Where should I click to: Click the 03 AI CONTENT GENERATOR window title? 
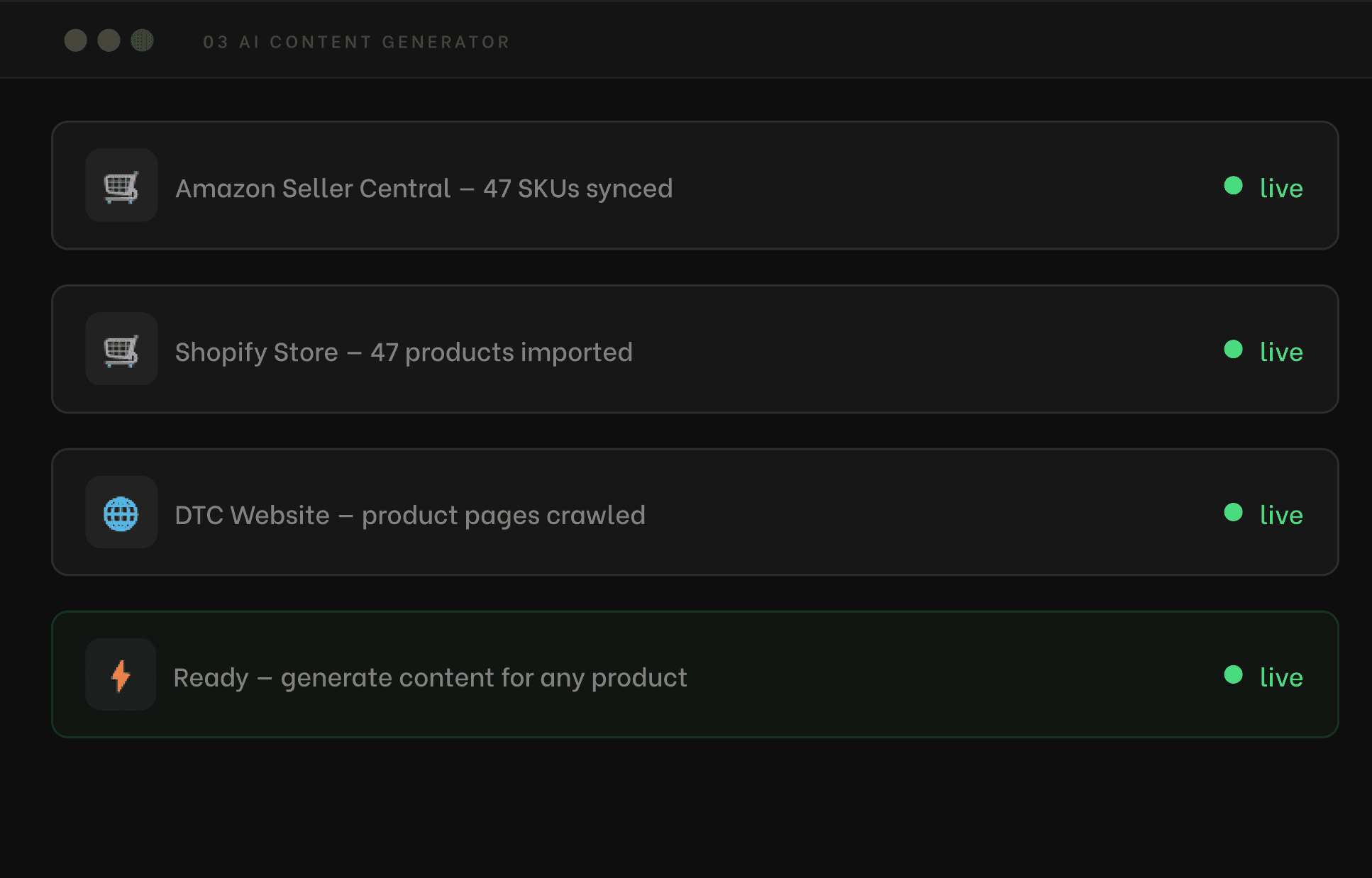[x=356, y=43]
